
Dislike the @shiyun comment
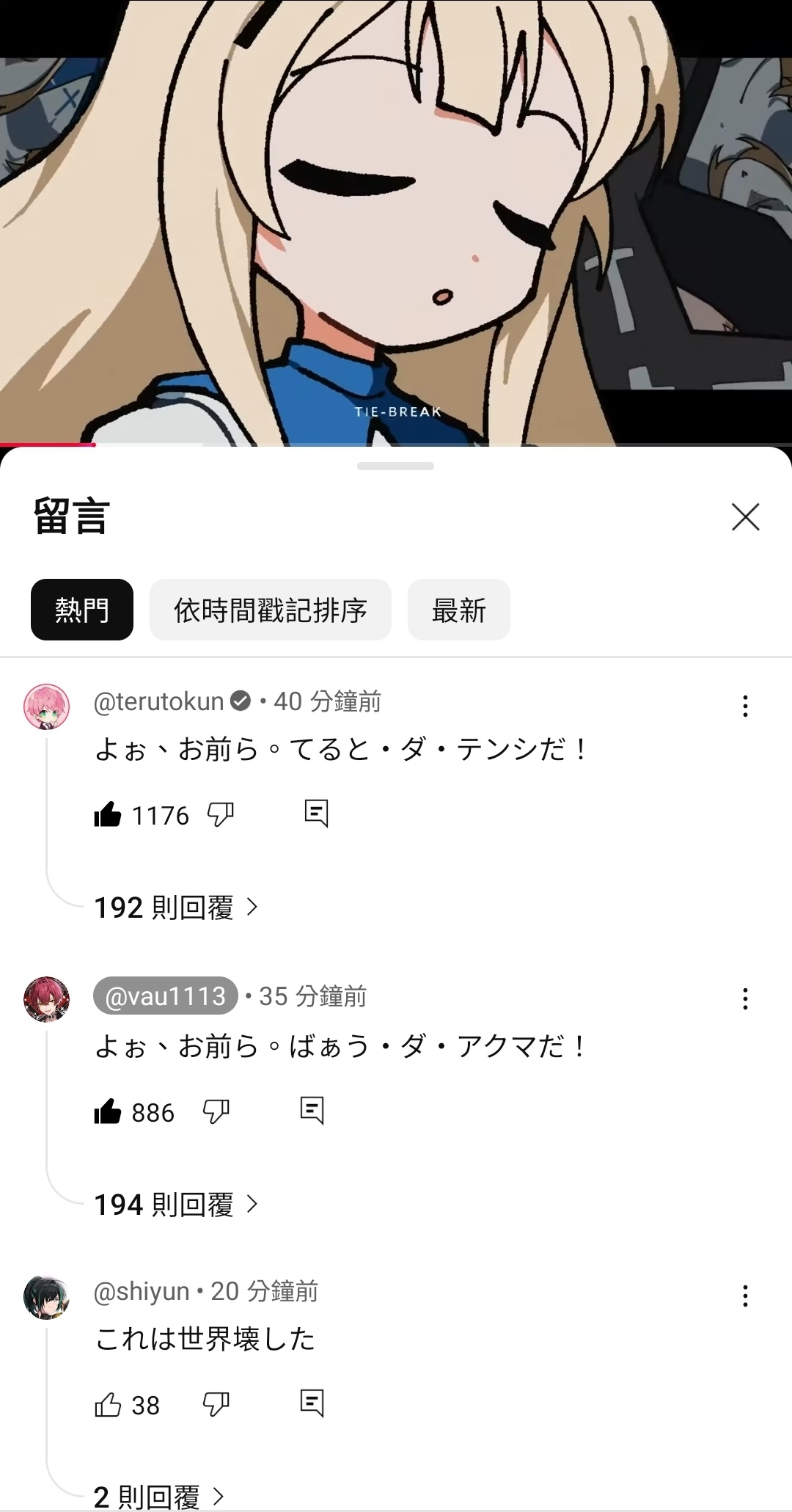pyautogui.click(x=216, y=1404)
